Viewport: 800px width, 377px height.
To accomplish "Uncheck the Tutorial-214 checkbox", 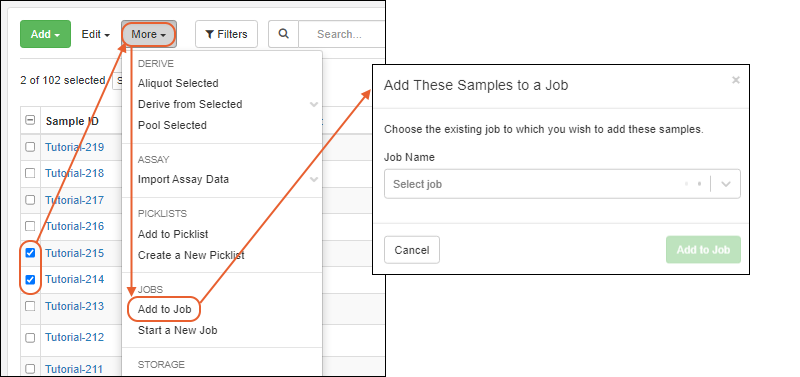I will [x=30, y=279].
